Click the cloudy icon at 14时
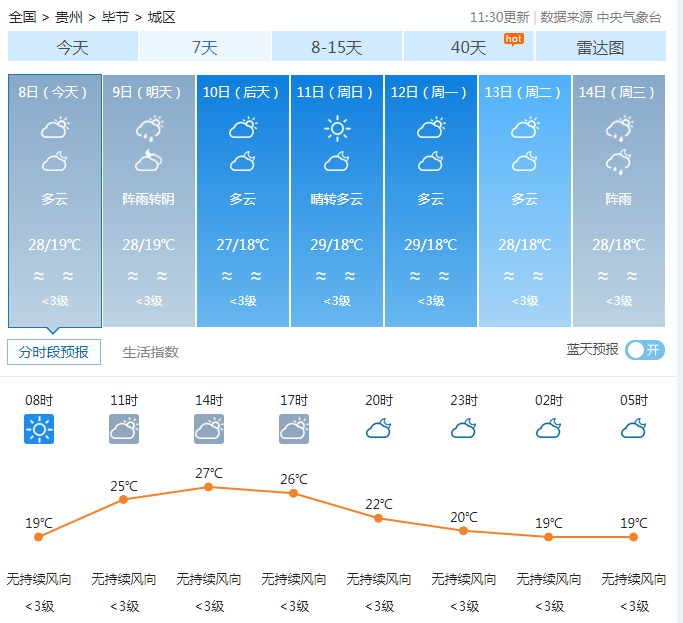Image resolution: width=683 pixels, height=623 pixels. pos(209,429)
